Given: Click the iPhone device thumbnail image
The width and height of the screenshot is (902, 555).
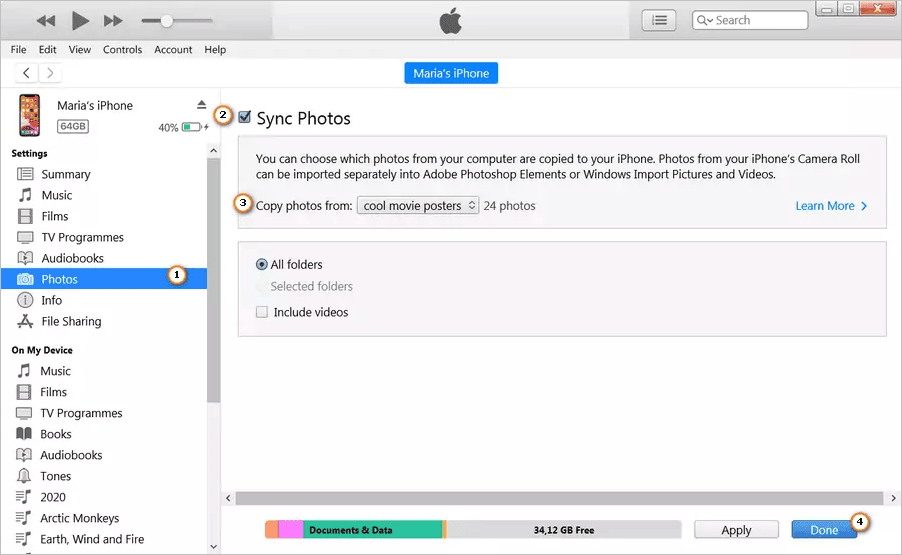Looking at the screenshot, I should tap(29, 115).
